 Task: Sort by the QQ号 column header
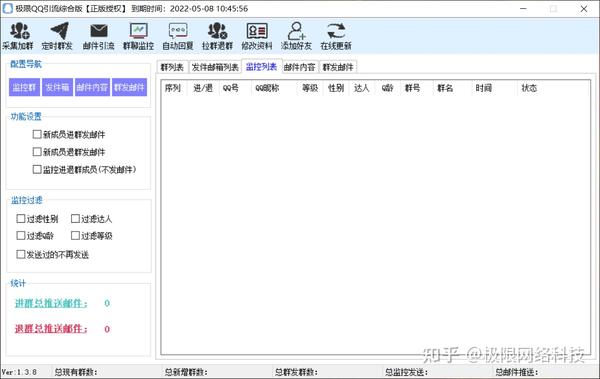pos(235,88)
